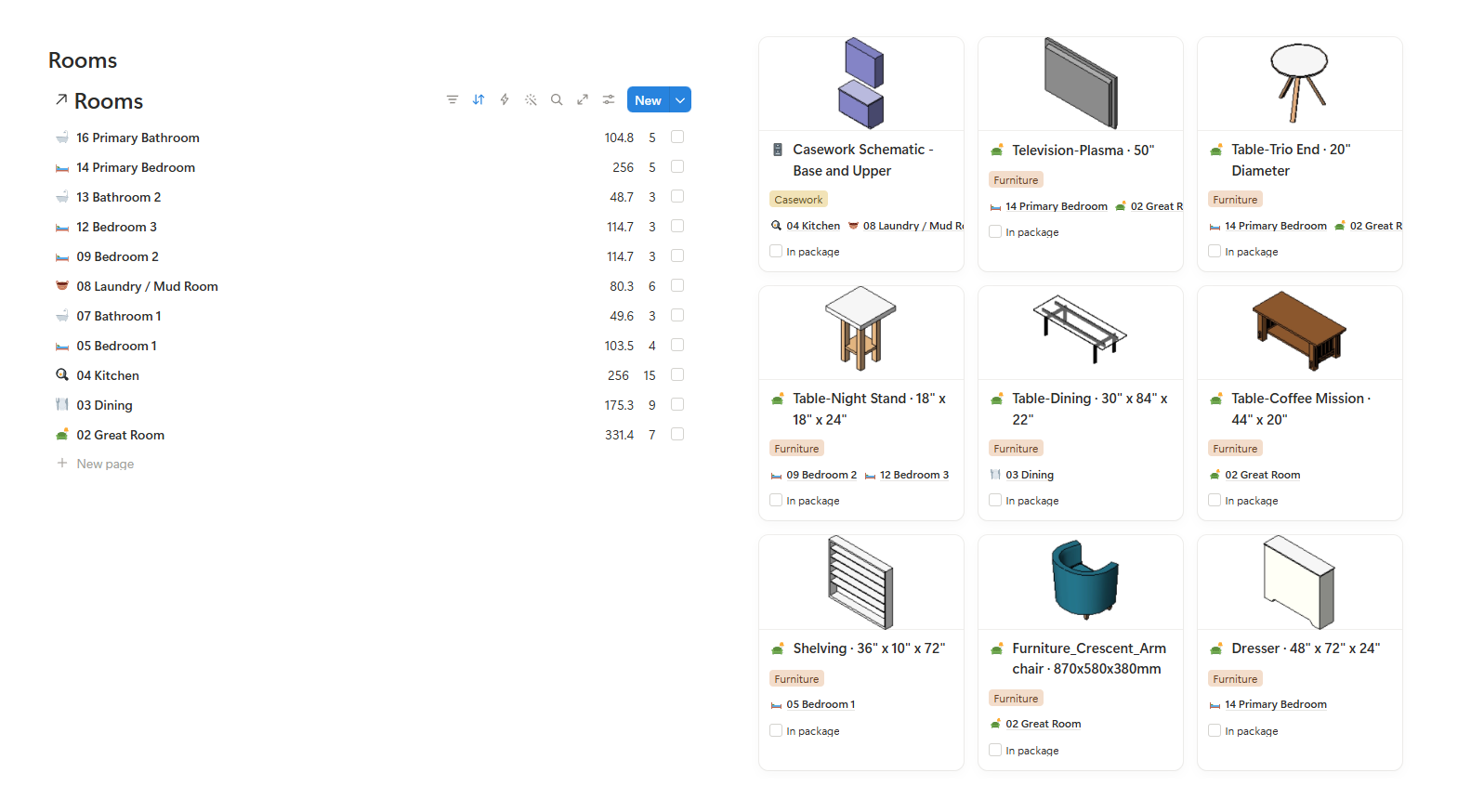Click the bathtub icon for 16 Primary Bathroom
Image resolution: width=1484 pixels, height=812 pixels.
click(x=62, y=138)
